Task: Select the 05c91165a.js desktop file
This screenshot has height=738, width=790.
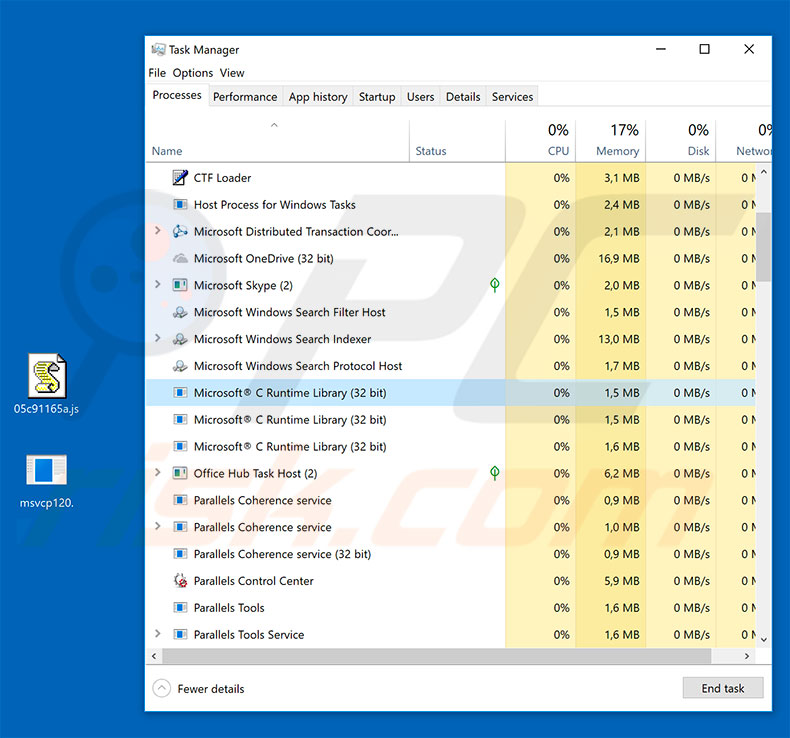Action: [46, 384]
